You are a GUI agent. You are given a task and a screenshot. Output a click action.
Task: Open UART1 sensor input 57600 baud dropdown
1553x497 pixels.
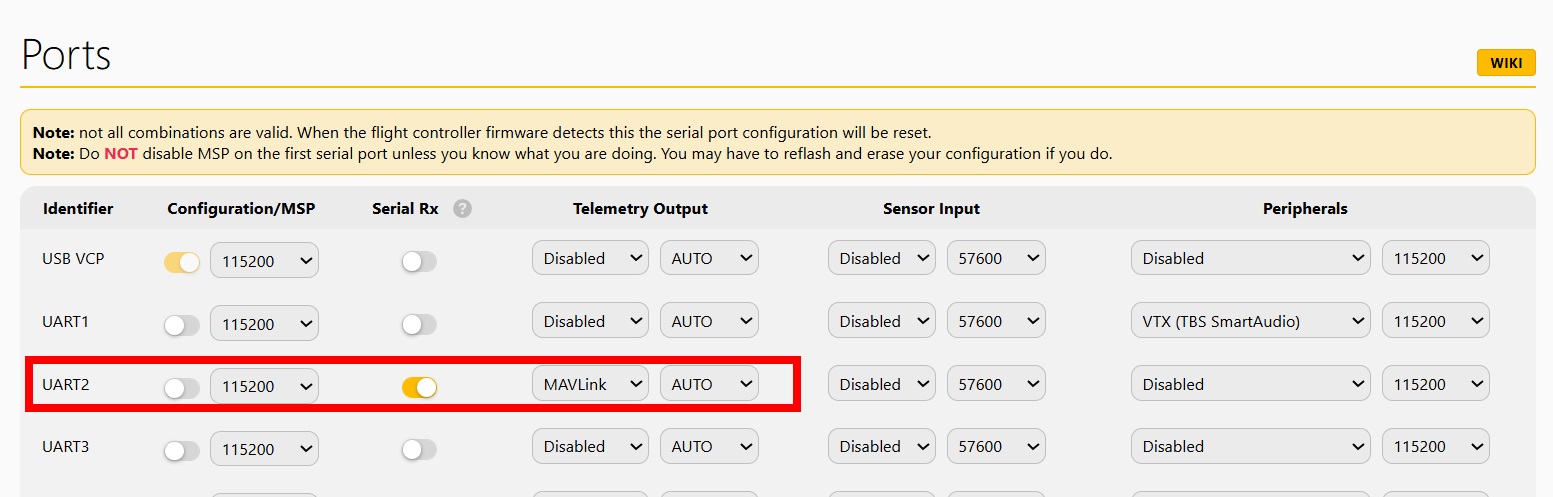[x=996, y=321]
